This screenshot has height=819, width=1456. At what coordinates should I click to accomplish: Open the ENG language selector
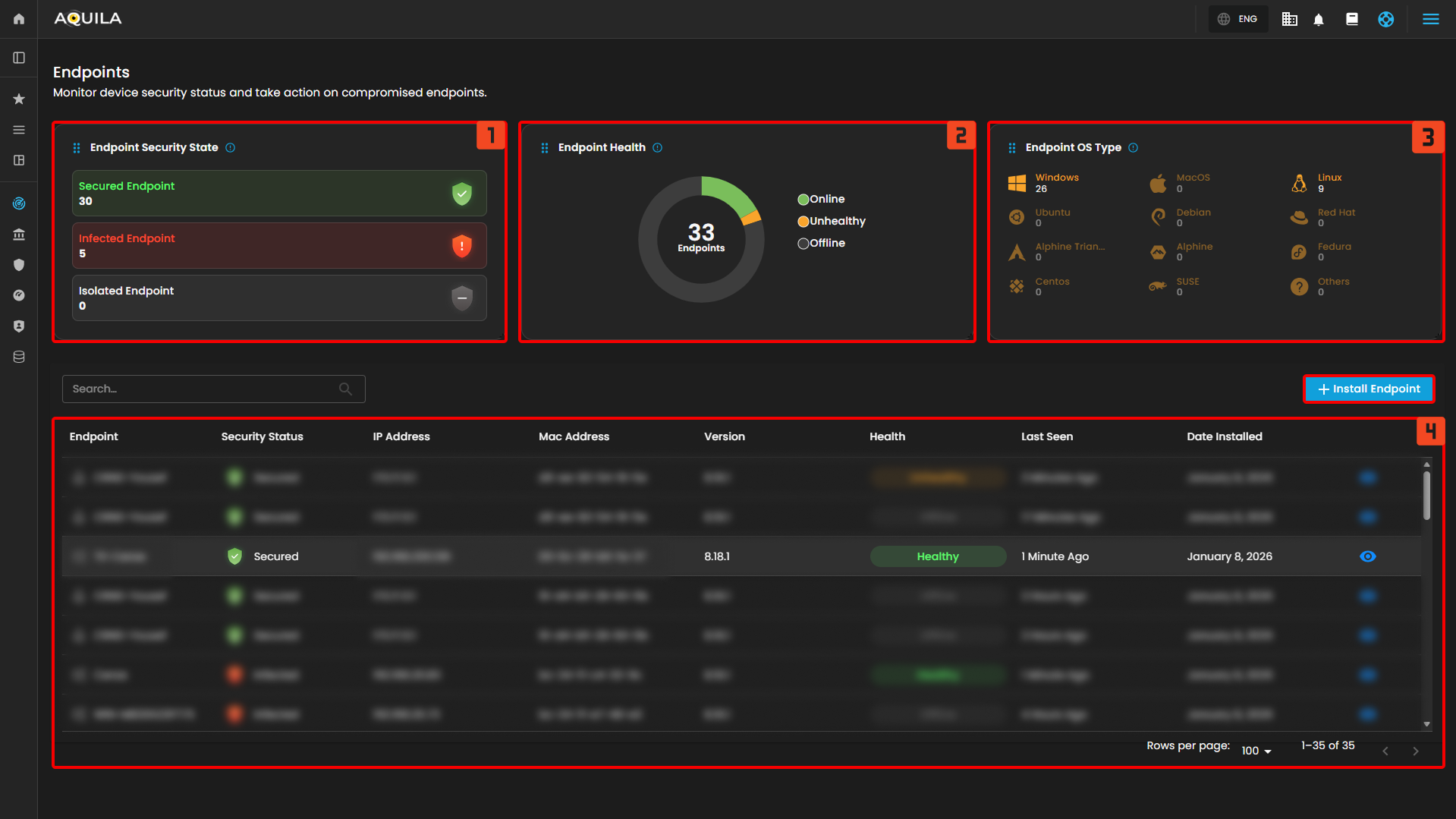[x=1238, y=19]
